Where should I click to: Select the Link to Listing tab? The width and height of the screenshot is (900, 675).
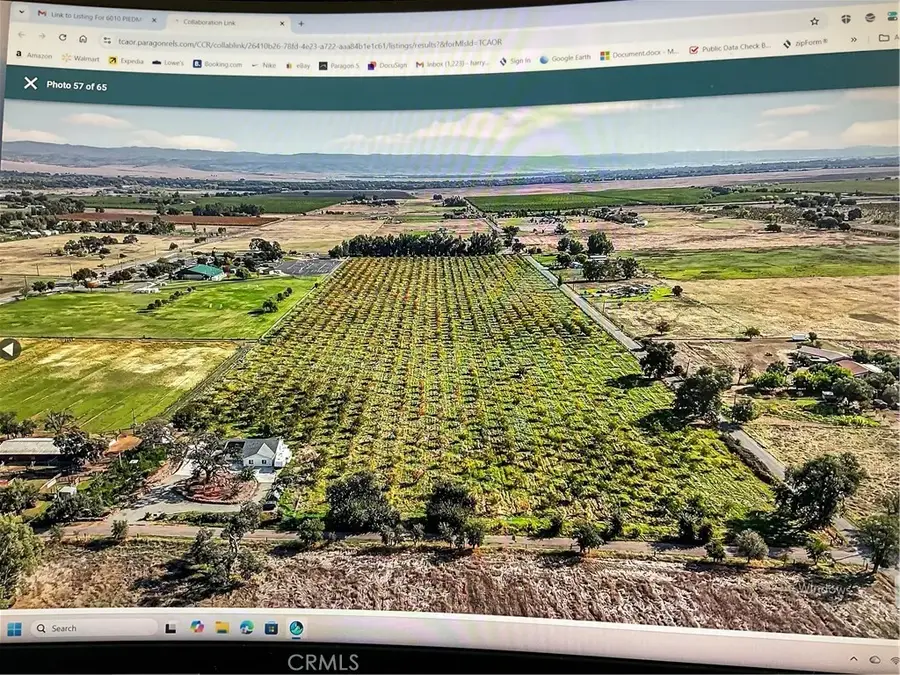pos(95,16)
